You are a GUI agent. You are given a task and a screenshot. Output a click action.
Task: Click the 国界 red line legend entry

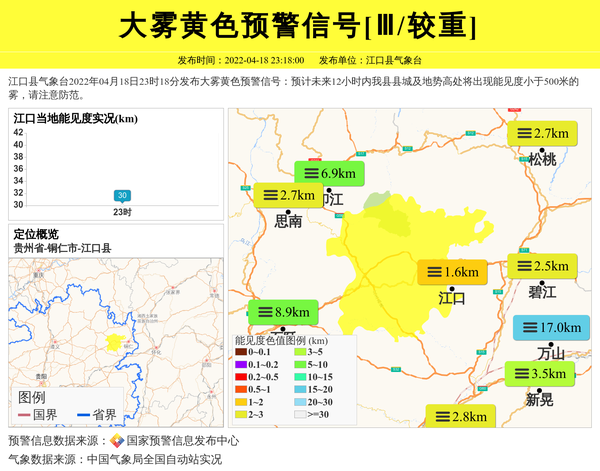coord(38,415)
